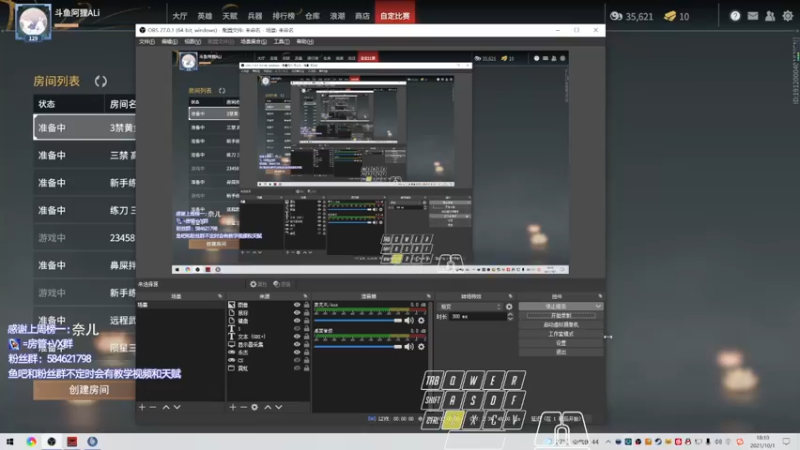Switch to 排行榜 tab in game
Viewport: 800px width, 450px height.
pos(284,16)
